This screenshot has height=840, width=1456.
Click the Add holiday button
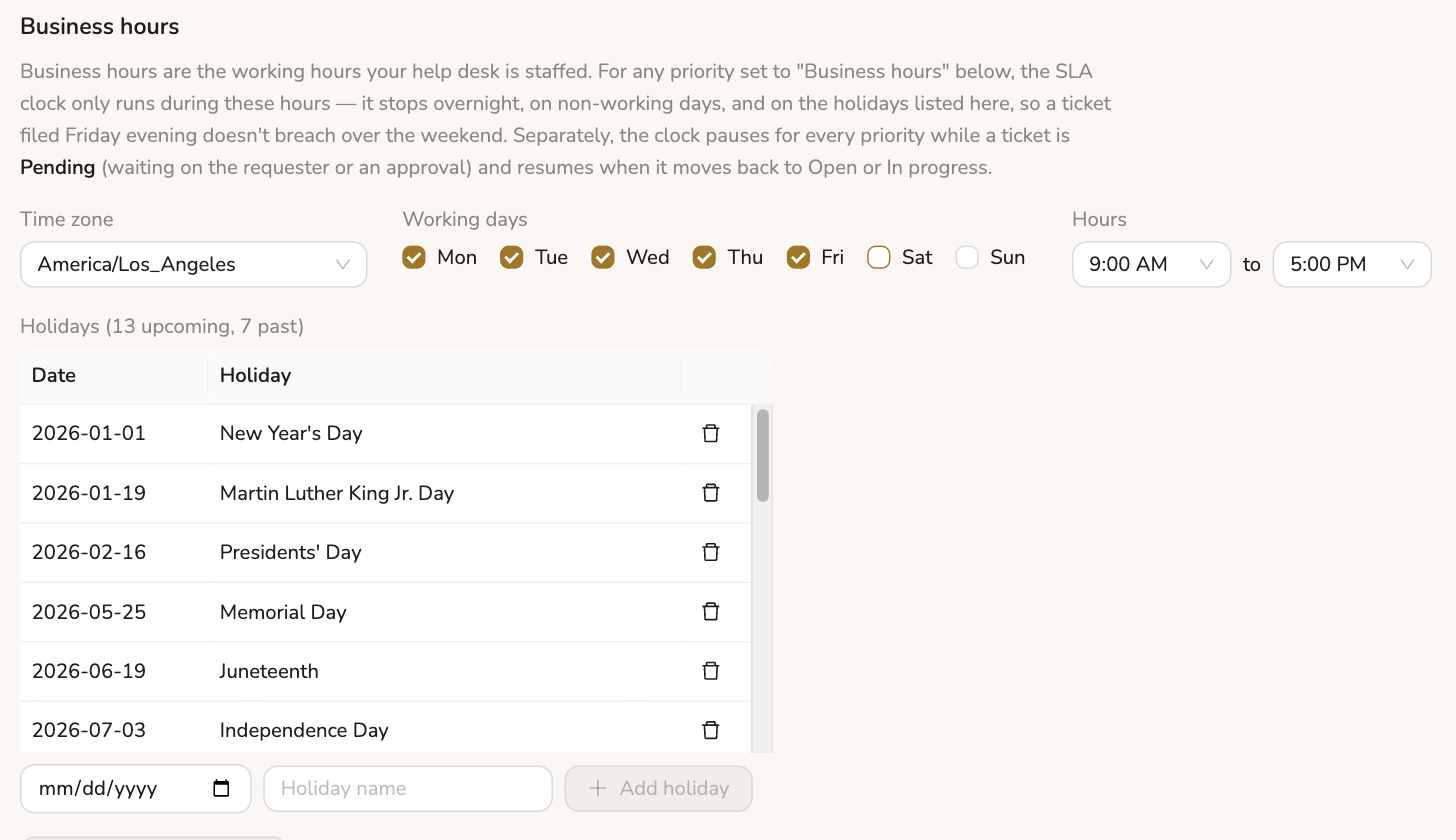pyautogui.click(x=658, y=788)
